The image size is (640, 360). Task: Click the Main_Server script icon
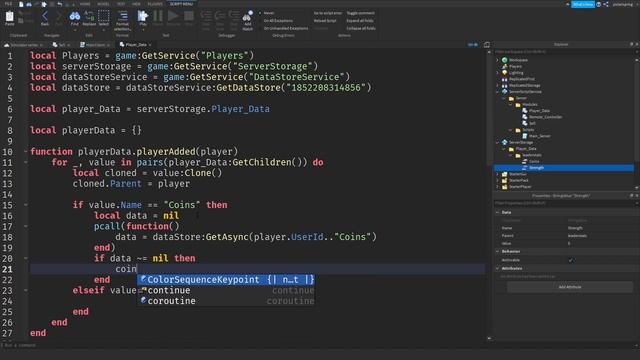[525, 136]
